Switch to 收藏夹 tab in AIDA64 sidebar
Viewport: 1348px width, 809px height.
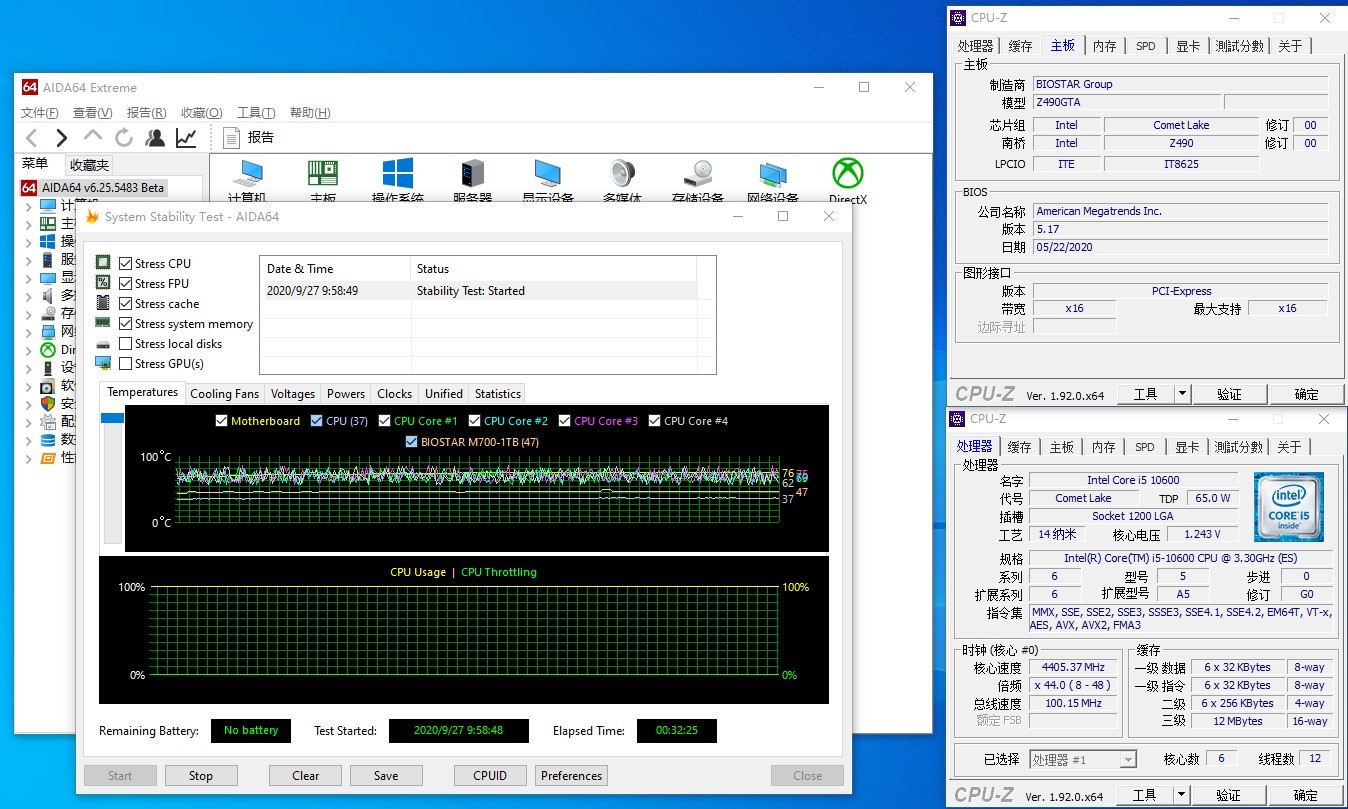tap(89, 165)
